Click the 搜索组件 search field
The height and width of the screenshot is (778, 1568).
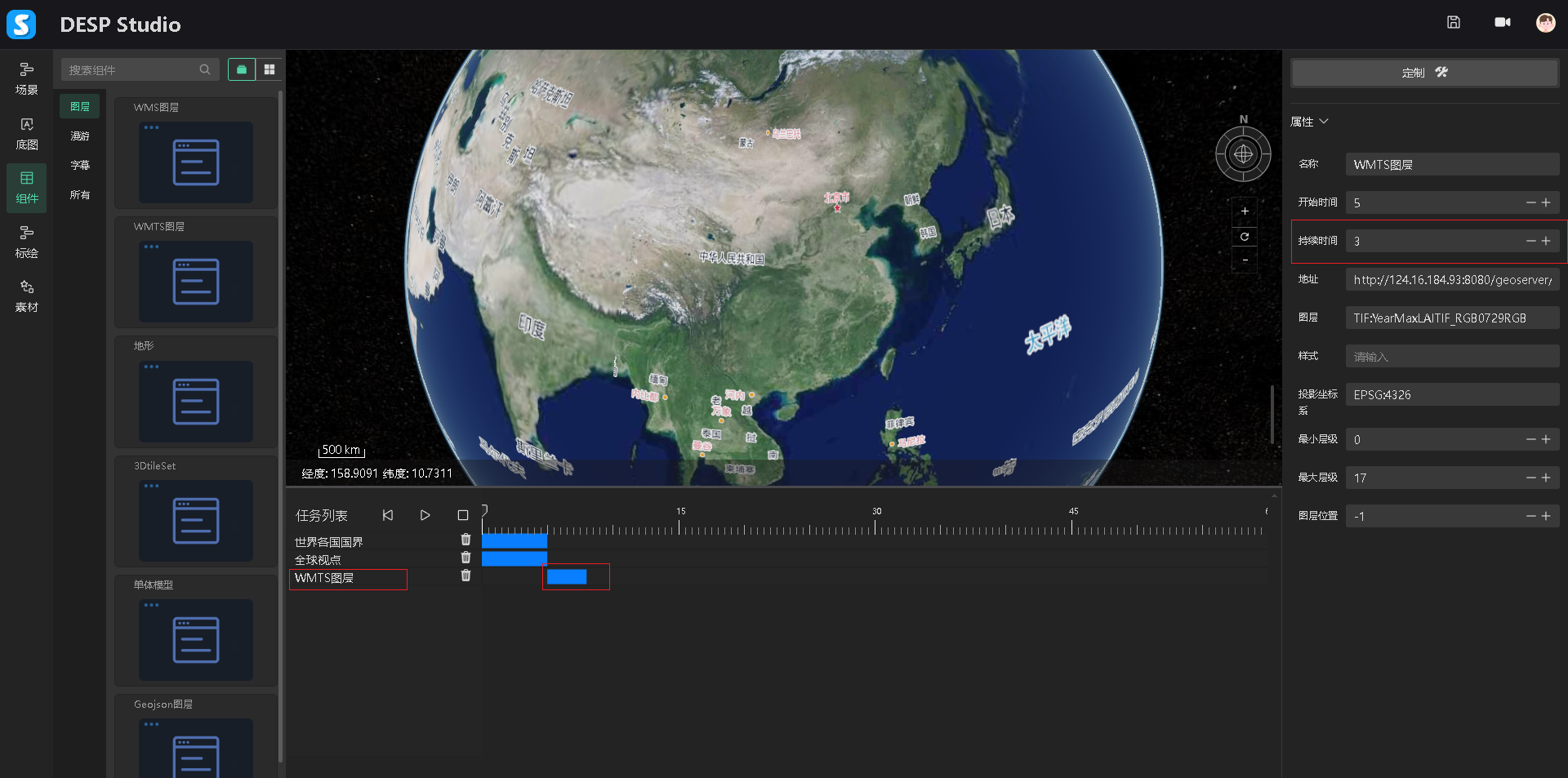(x=131, y=70)
